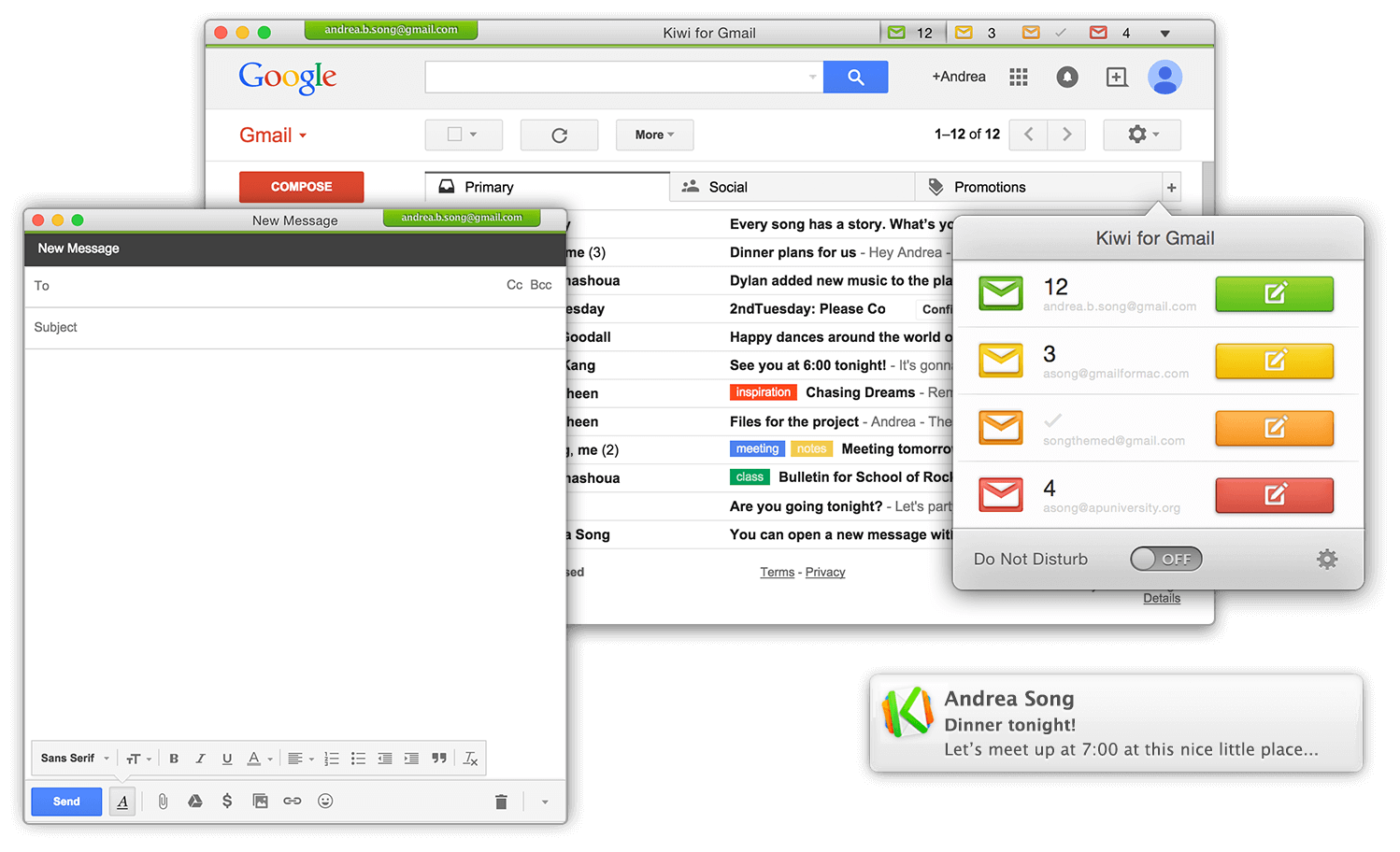
Task: Toggle Do Not Disturb switch
Action: tap(1165, 560)
